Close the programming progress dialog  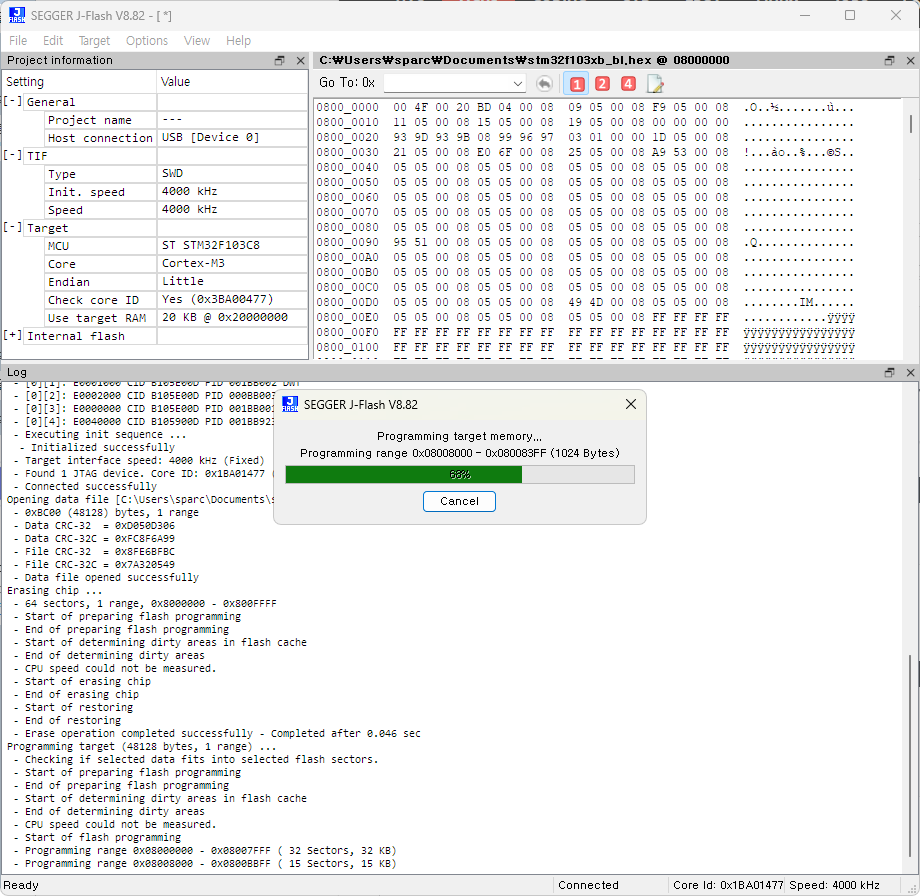point(630,405)
